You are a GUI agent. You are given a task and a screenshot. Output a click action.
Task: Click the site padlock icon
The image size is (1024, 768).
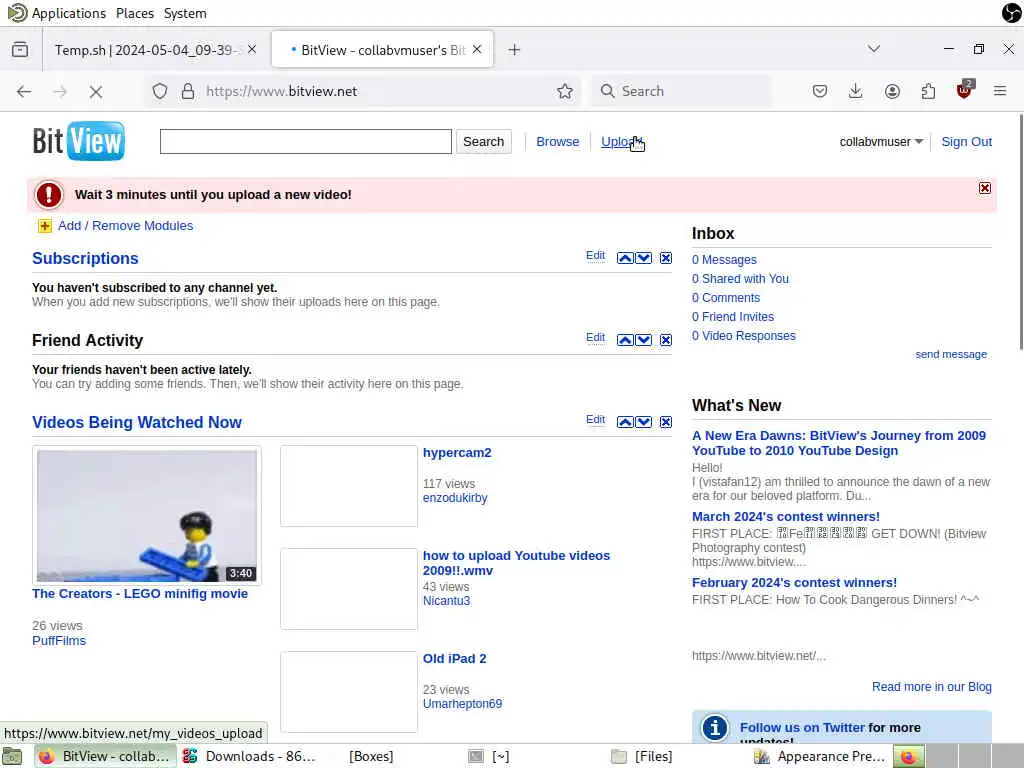(x=187, y=91)
